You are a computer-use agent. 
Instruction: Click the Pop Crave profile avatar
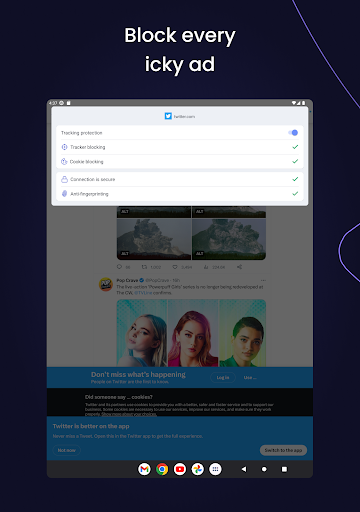point(106,284)
